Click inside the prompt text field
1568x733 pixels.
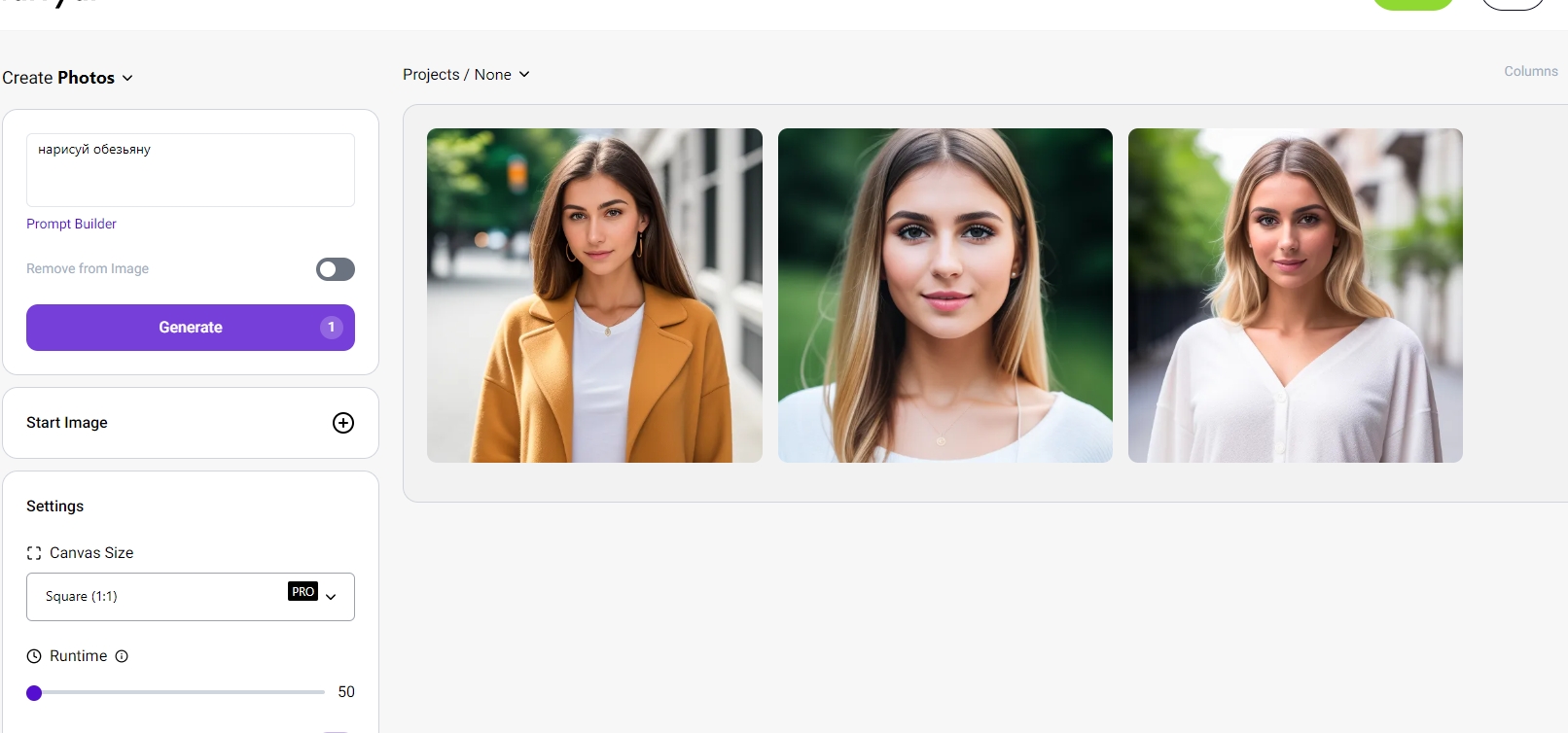click(x=191, y=170)
